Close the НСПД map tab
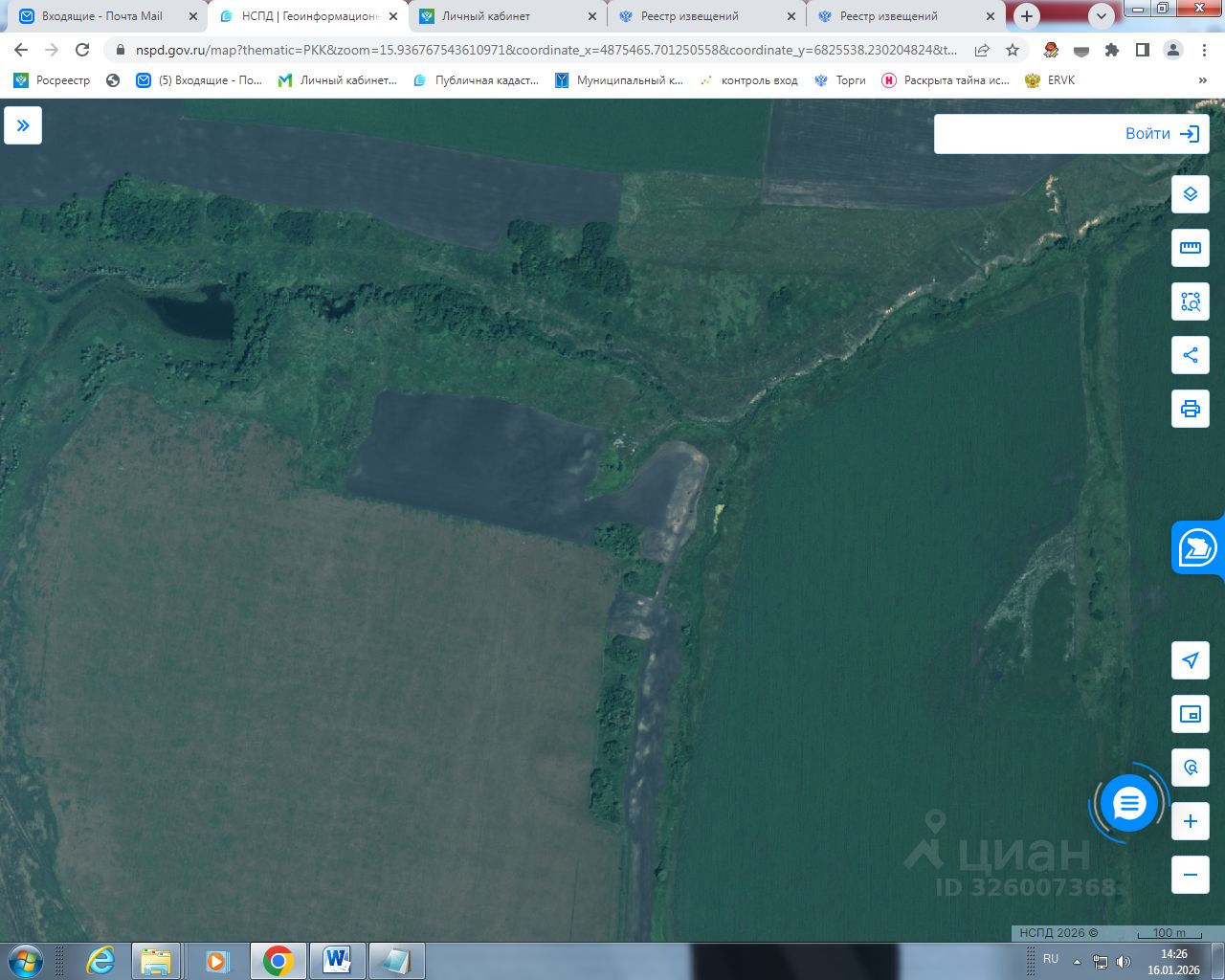 pyautogui.click(x=392, y=16)
